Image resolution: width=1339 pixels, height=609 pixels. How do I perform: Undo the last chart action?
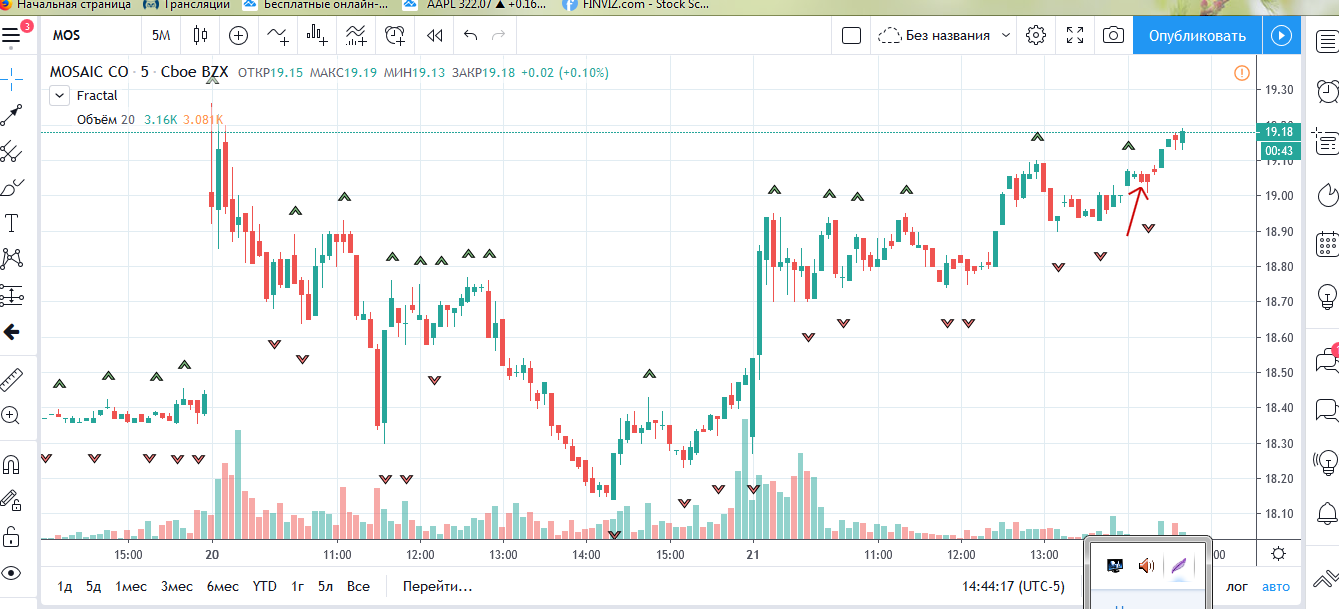click(x=470, y=36)
